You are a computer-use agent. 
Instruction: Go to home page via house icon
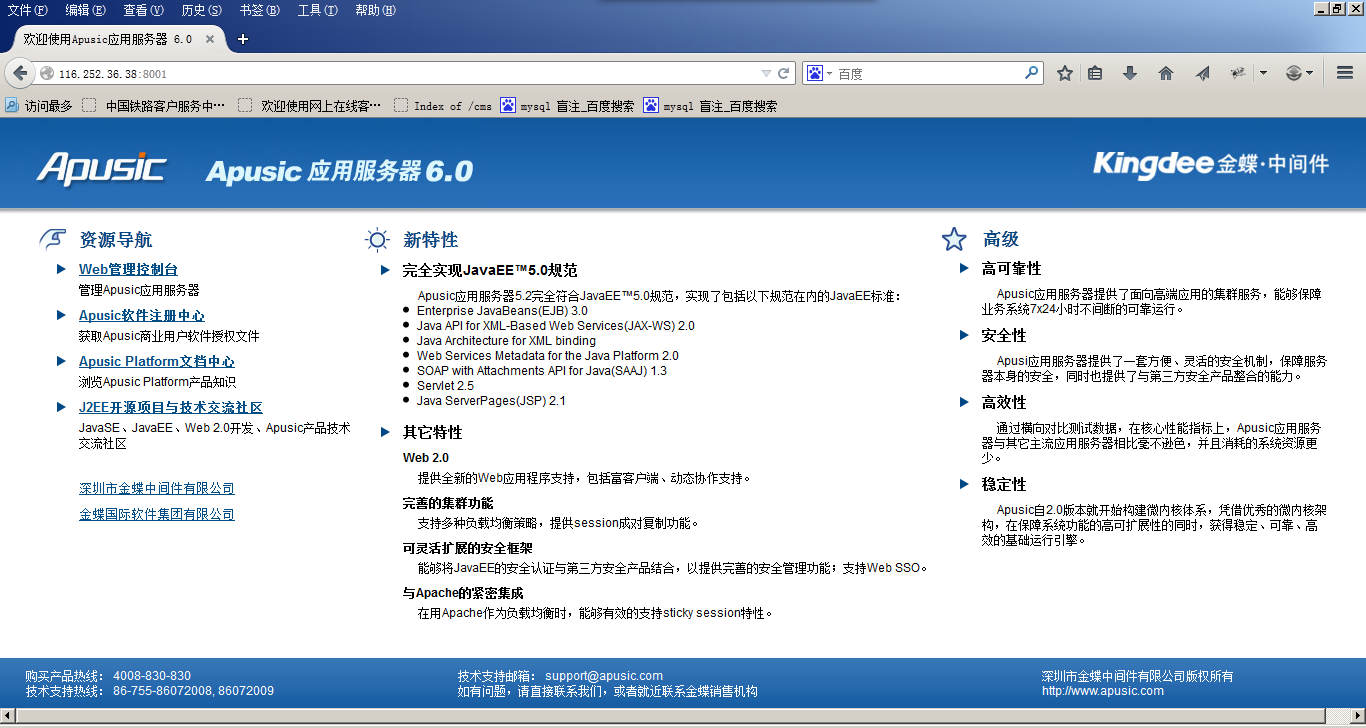(1166, 73)
